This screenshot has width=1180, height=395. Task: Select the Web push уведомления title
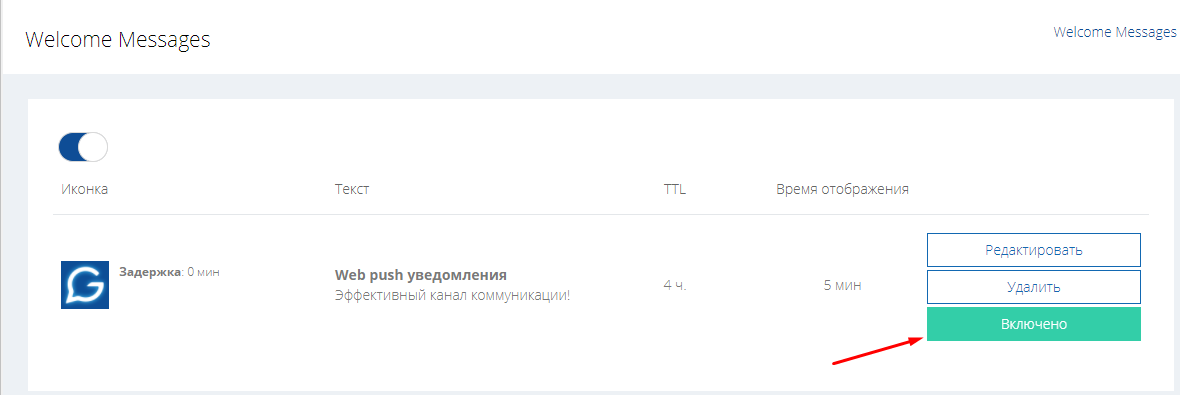(x=421, y=275)
